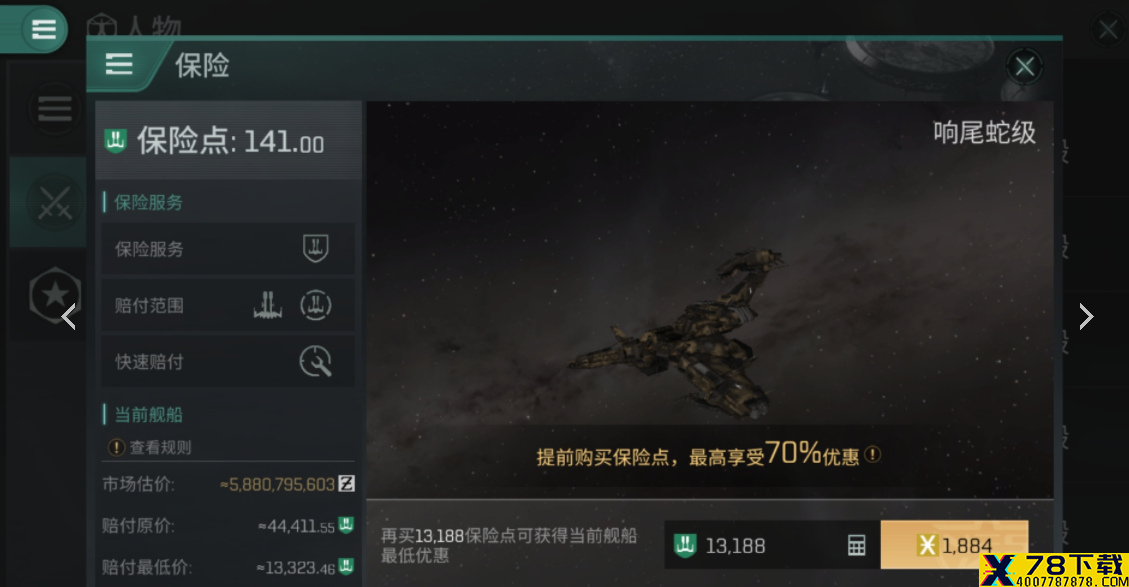Click the gold 1,884 purchase button

[x=954, y=545]
